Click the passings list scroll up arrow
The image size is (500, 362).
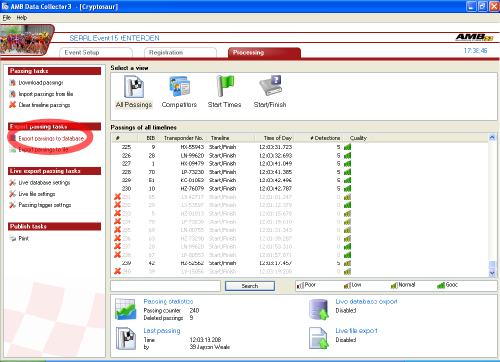click(492, 137)
